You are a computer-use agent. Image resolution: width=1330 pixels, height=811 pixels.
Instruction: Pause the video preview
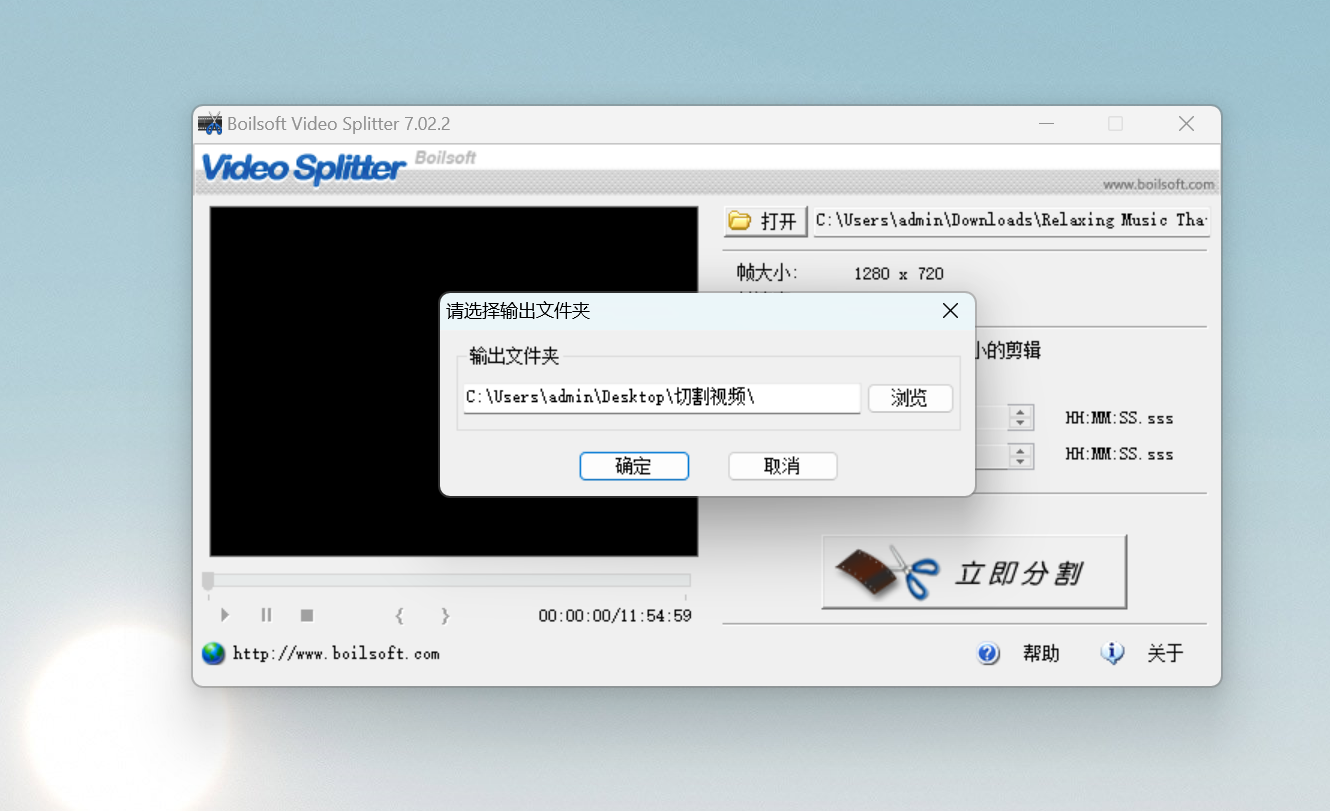pyautogui.click(x=267, y=615)
